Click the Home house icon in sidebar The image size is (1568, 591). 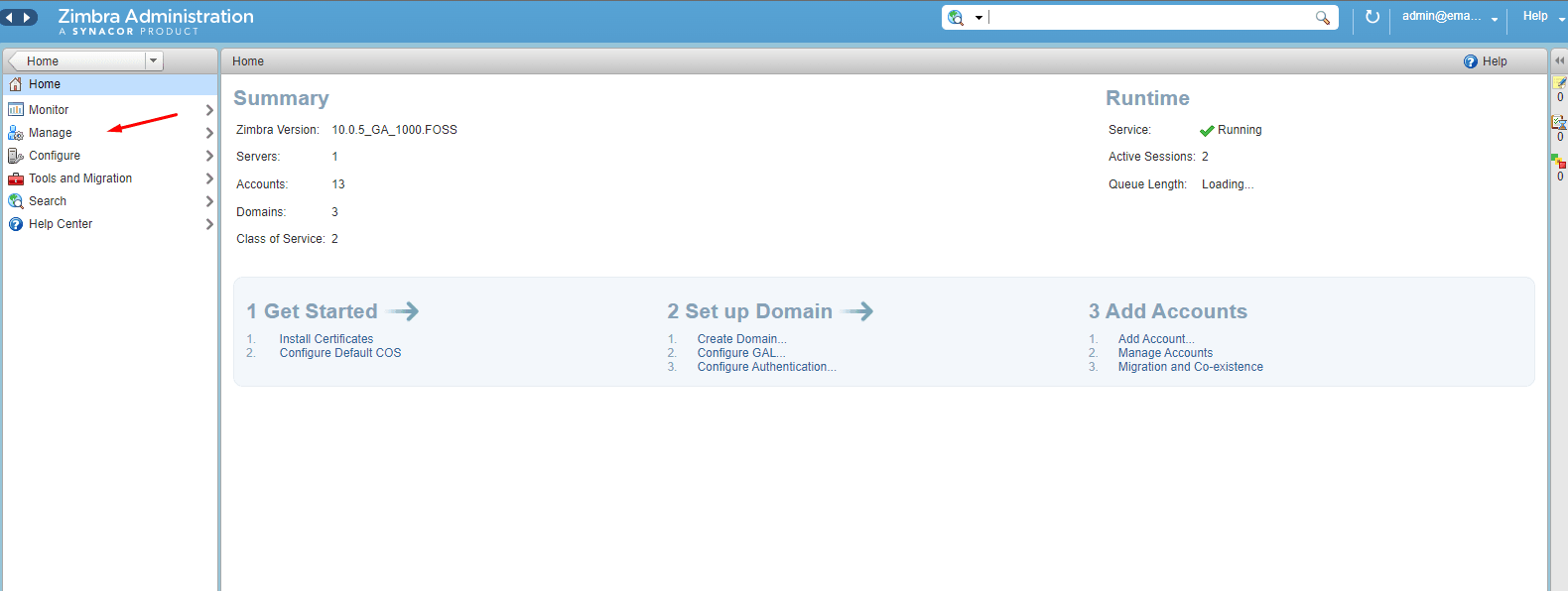tap(16, 84)
